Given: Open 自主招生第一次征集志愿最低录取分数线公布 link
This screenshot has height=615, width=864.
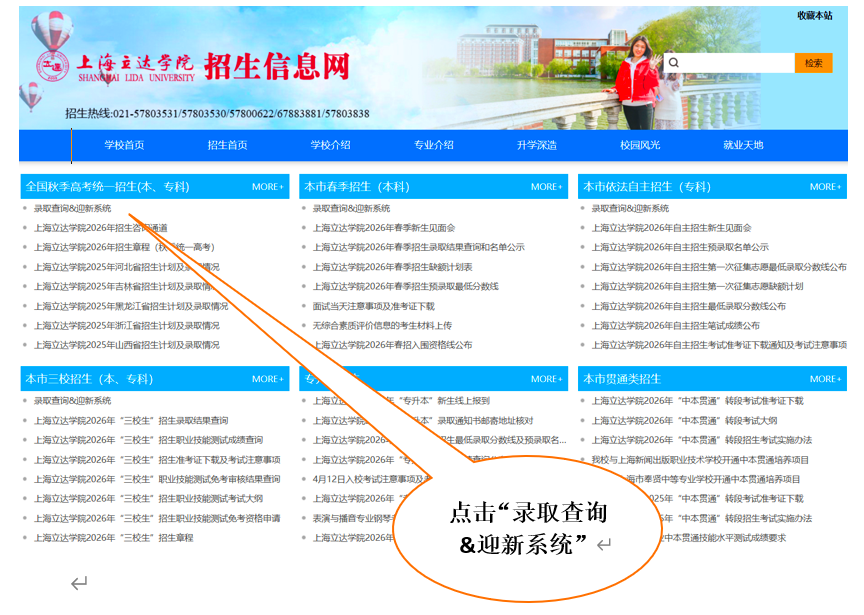Looking at the screenshot, I should (719, 267).
